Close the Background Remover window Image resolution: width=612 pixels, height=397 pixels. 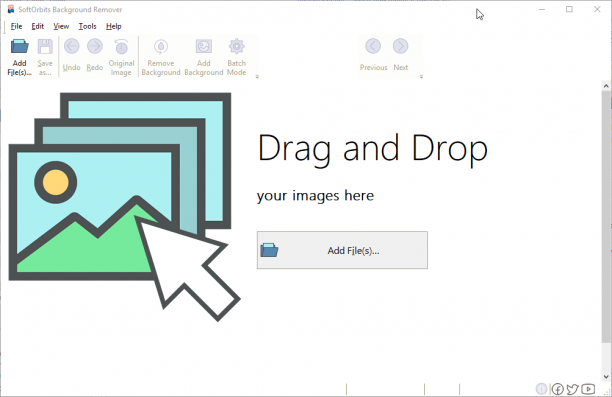597,9
